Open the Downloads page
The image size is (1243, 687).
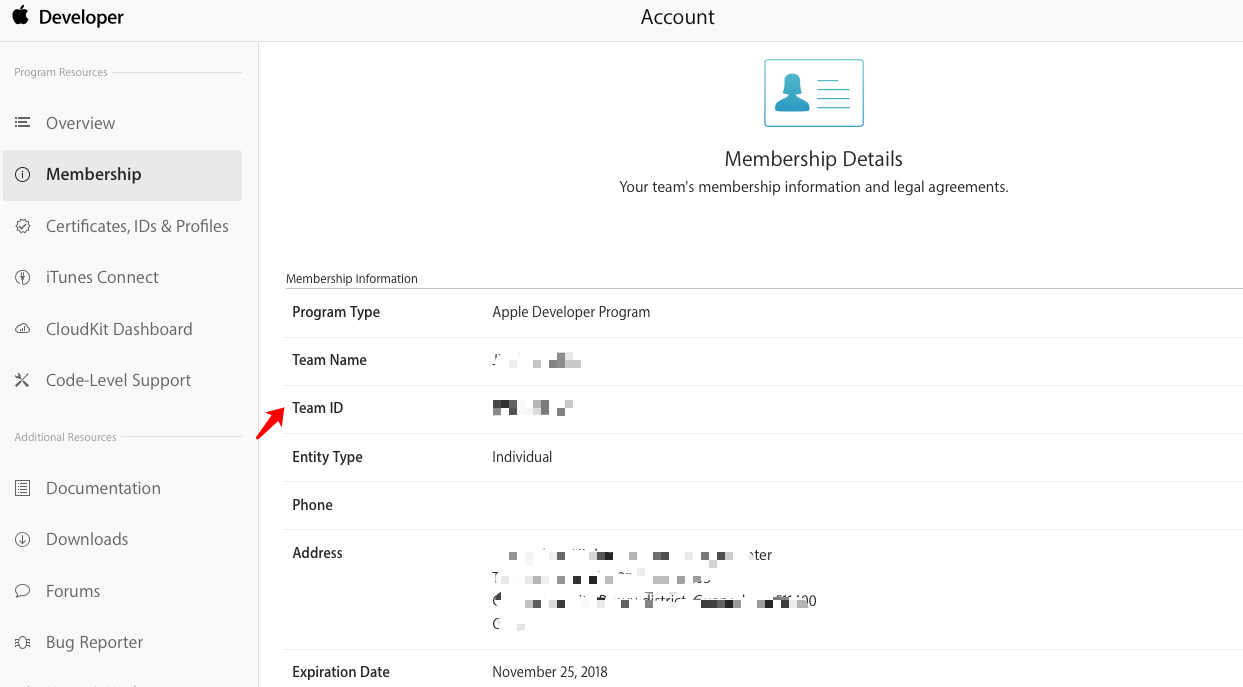(x=87, y=539)
